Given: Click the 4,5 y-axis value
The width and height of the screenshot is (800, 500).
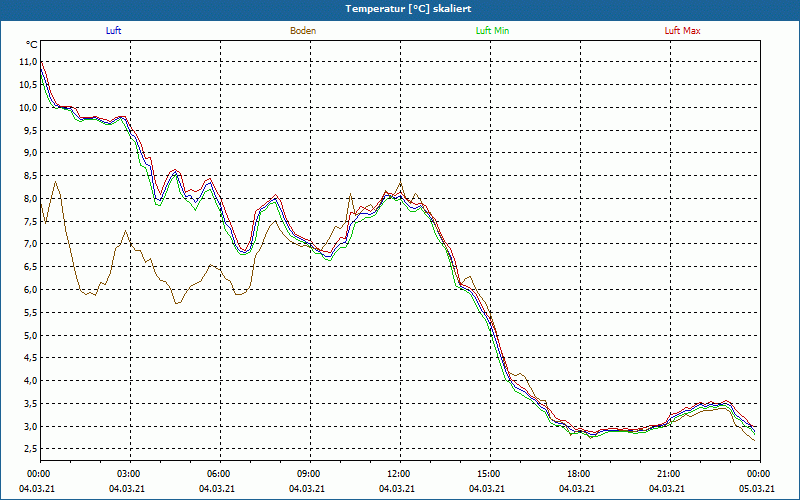Looking at the screenshot, I should tap(31, 358).
